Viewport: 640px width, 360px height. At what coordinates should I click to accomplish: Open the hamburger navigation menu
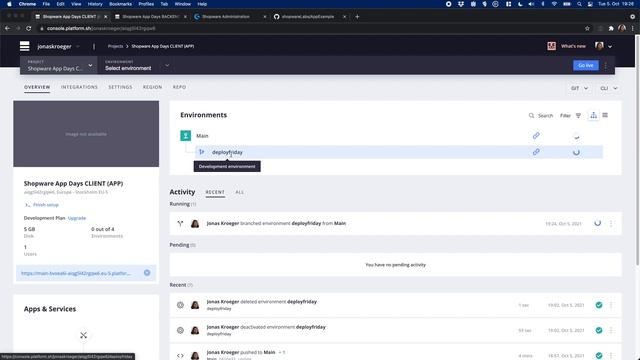[24, 46]
